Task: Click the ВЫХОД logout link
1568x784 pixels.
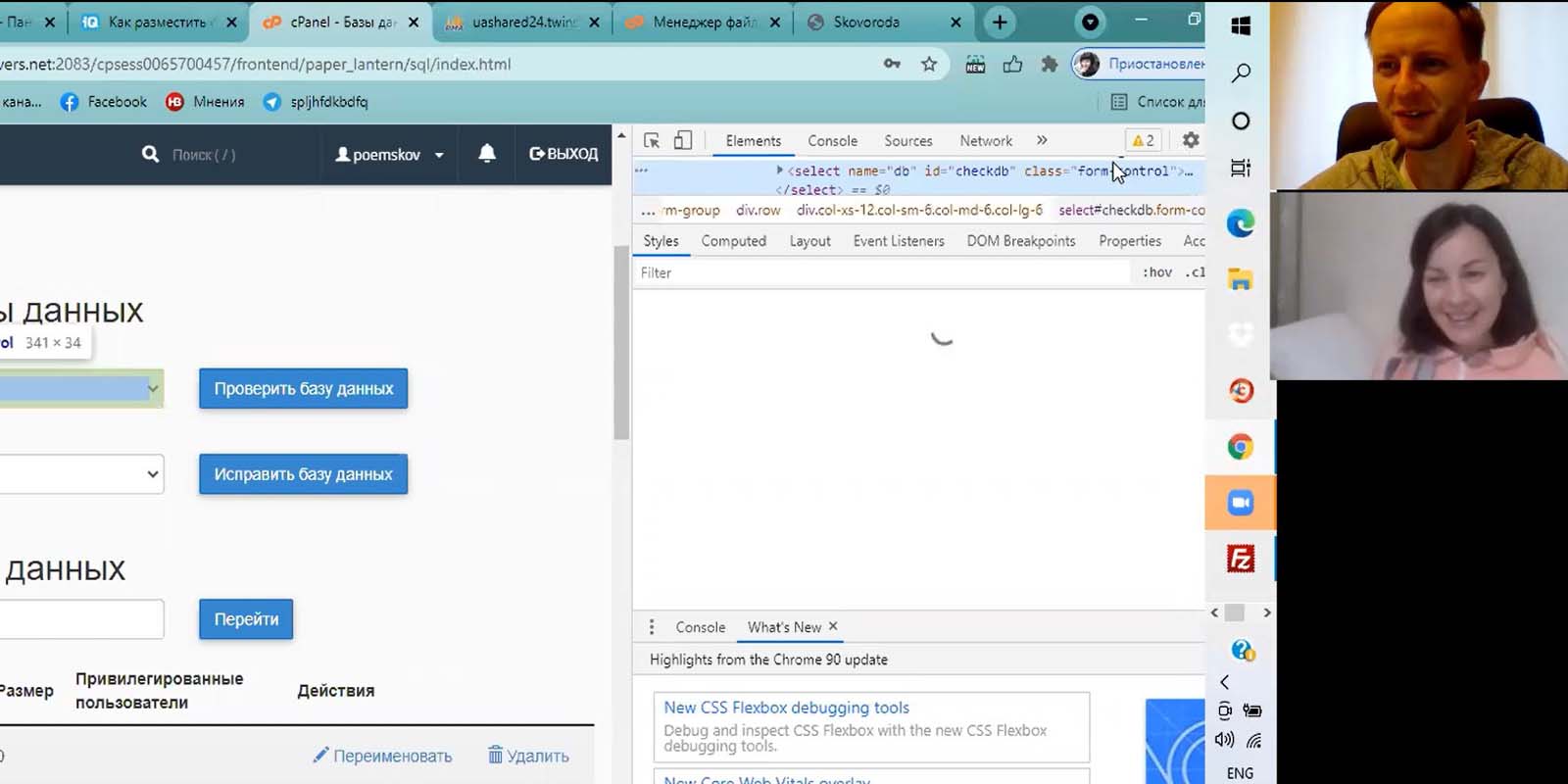Action: (563, 154)
